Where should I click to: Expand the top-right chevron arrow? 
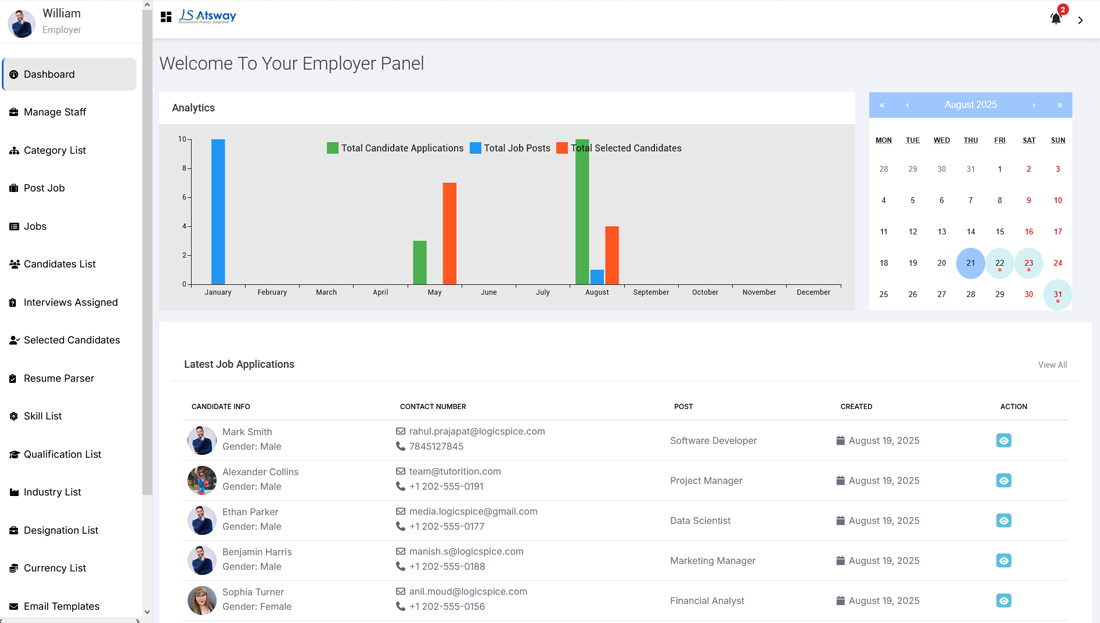(1080, 20)
